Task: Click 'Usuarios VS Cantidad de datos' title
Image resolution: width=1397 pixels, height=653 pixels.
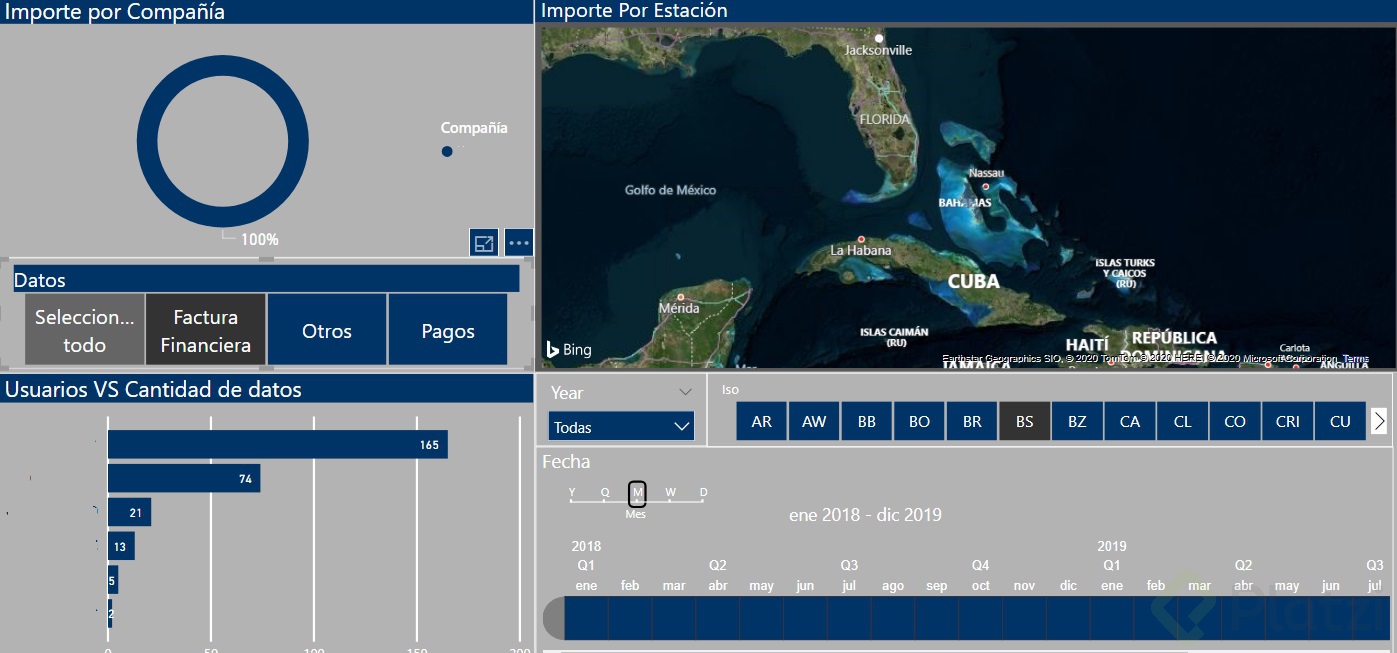Action: pos(153,389)
